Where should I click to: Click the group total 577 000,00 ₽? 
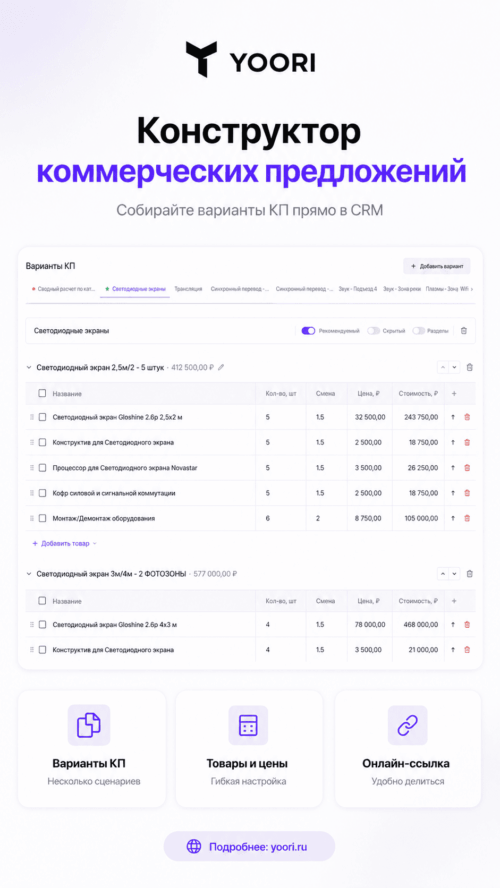click(215, 574)
